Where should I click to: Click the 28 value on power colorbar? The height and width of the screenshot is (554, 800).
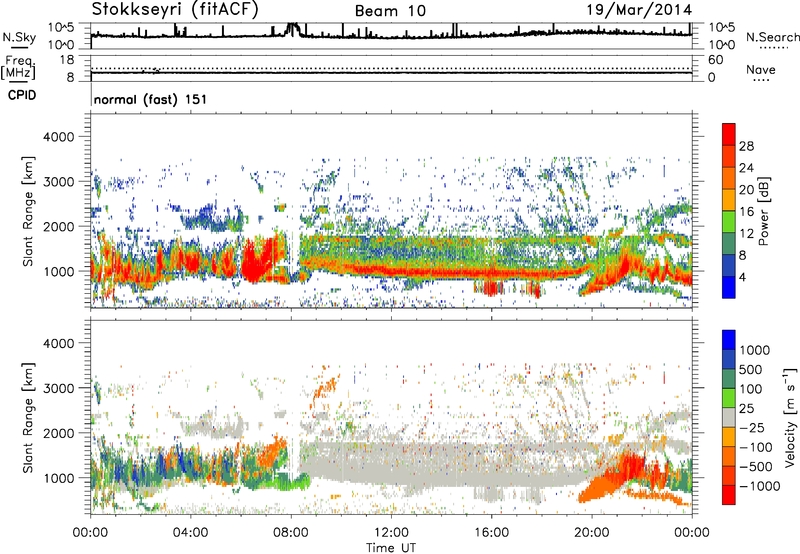(746, 146)
